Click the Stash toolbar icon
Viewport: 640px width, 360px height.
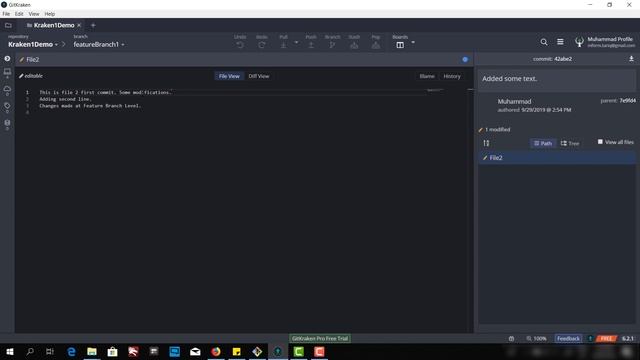pyautogui.click(x=354, y=45)
